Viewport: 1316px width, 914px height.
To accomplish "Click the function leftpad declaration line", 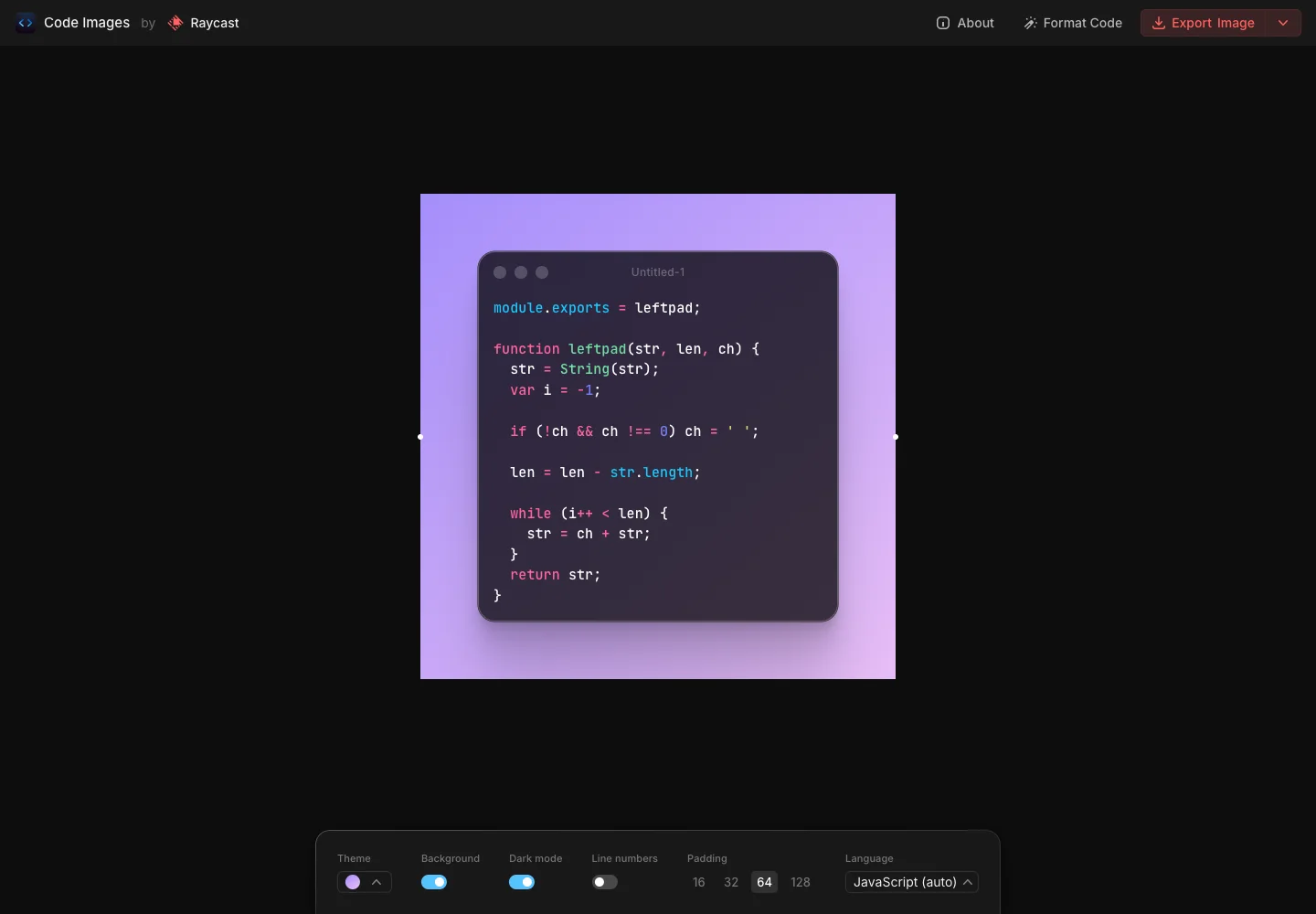I will pos(627,349).
